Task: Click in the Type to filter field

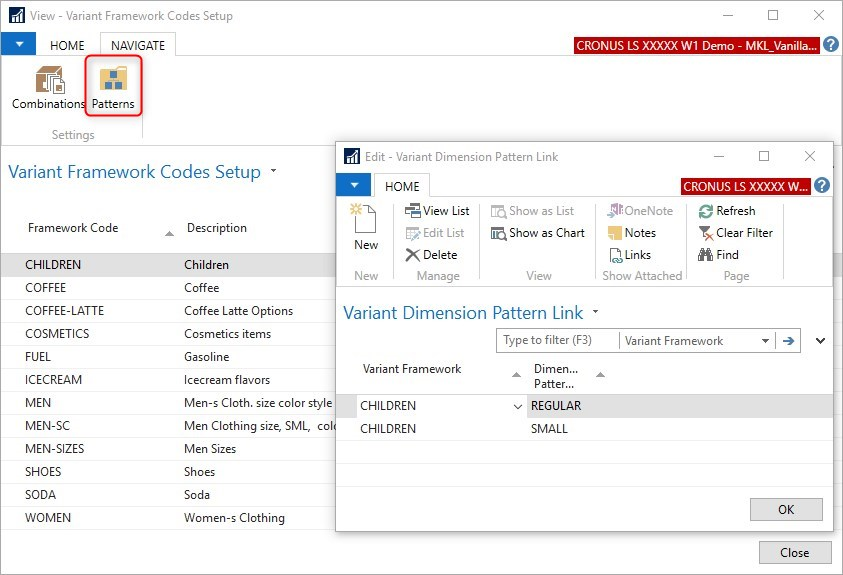Action: [x=556, y=341]
